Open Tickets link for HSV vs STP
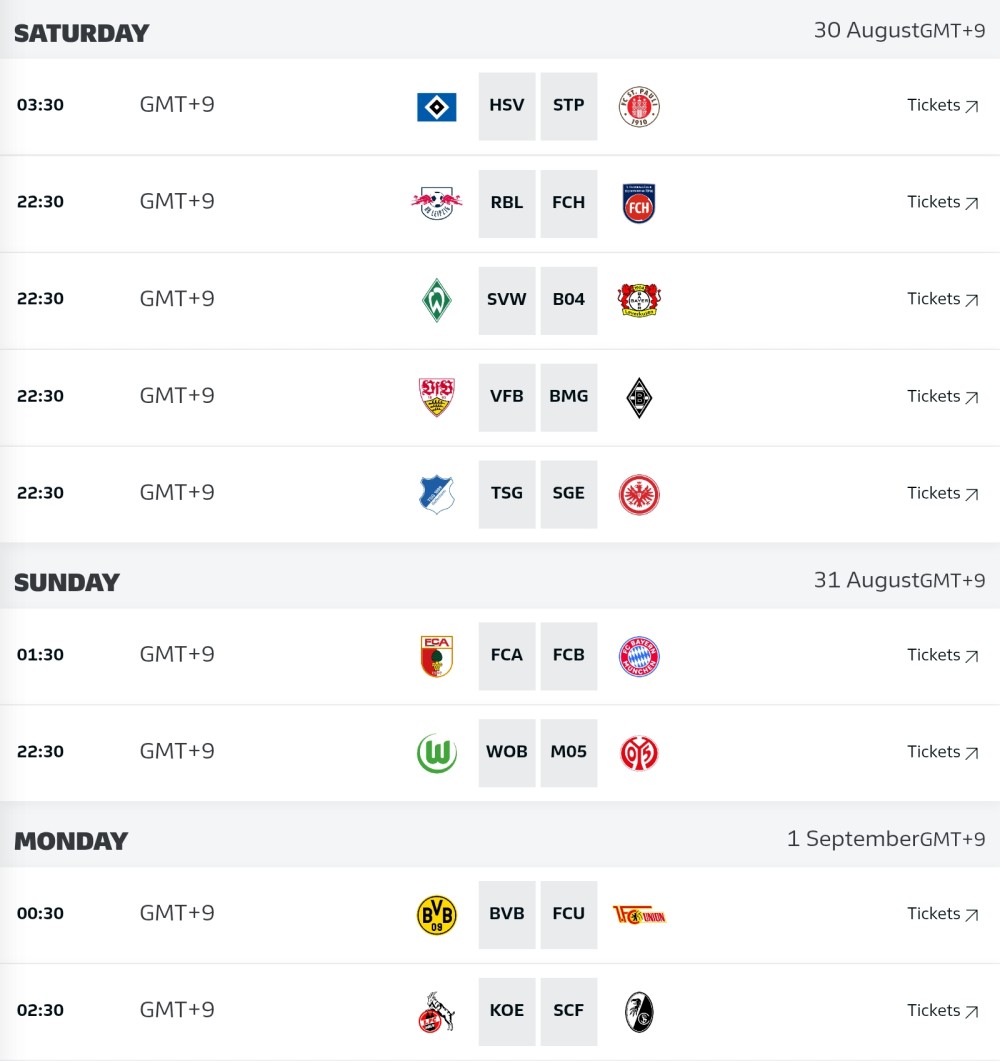This screenshot has width=1000, height=1061. pos(942,105)
